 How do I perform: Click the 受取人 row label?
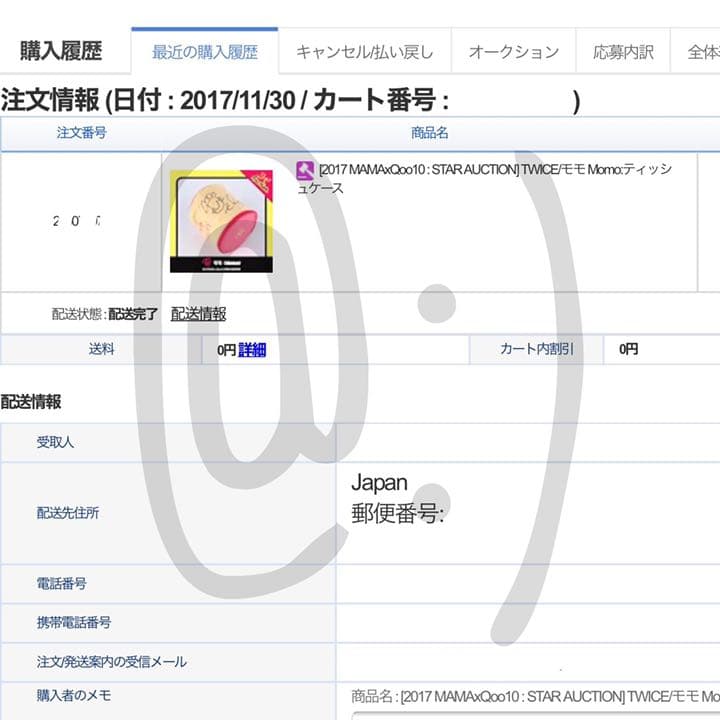(x=55, y=442)
